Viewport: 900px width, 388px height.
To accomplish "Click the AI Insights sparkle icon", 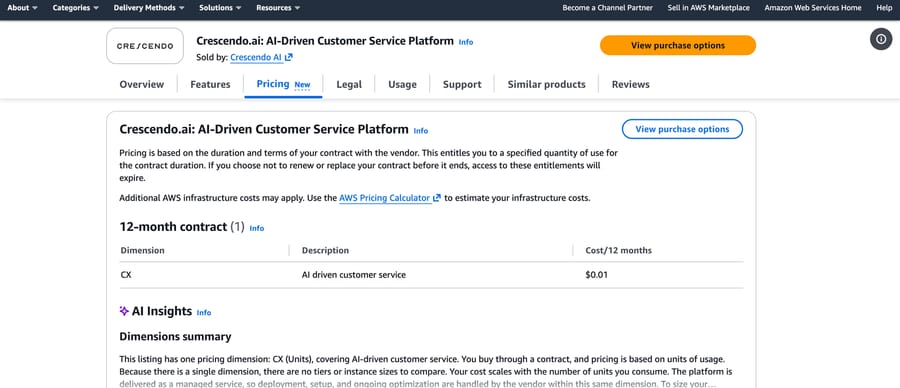I will [x=124, y=311].
